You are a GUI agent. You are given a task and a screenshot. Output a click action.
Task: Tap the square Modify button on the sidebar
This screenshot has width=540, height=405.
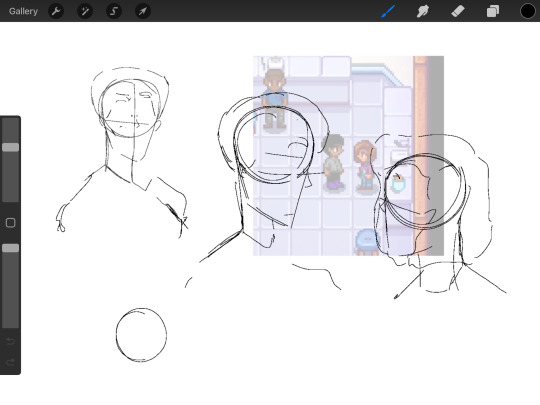tap(11, 223)
